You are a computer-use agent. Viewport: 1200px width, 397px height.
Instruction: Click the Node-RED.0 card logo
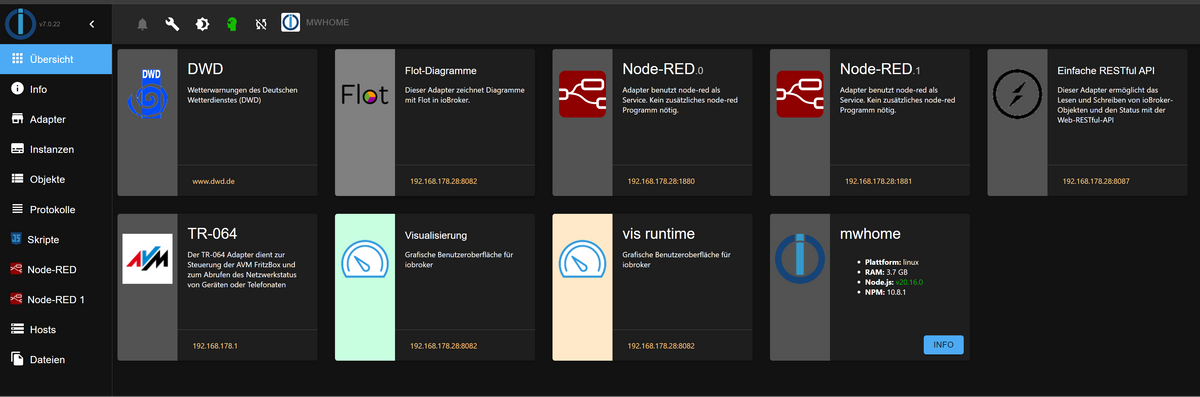[583, 95]
